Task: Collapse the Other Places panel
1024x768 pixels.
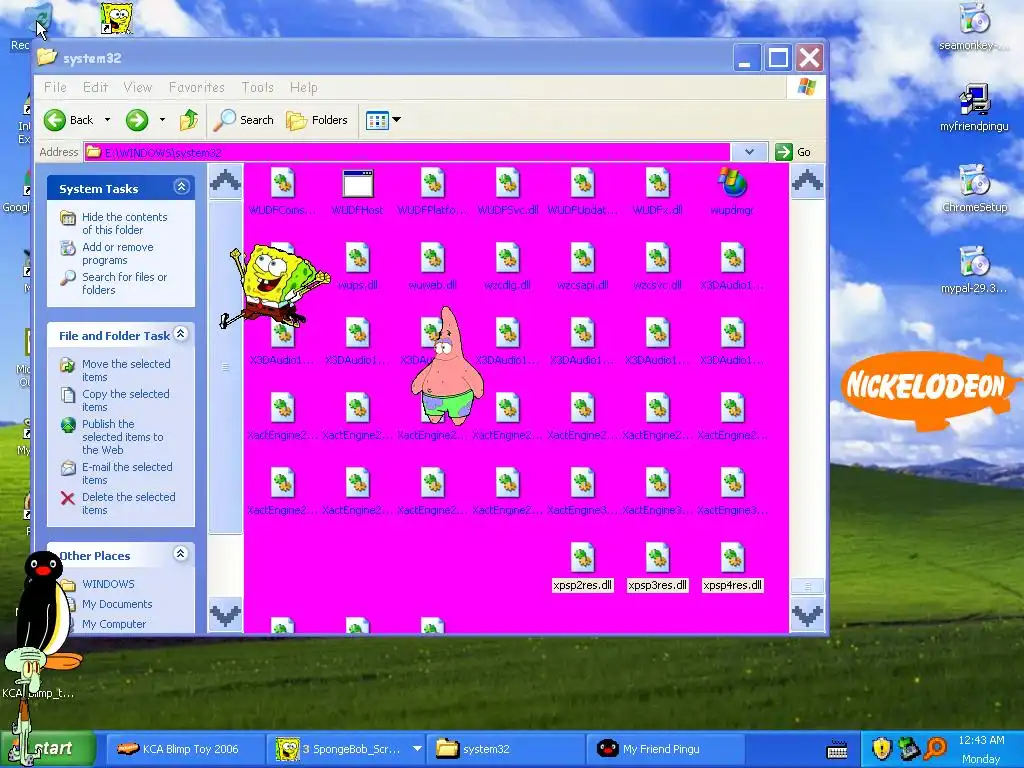Action: pyautogui.click(x=181, y=554)
